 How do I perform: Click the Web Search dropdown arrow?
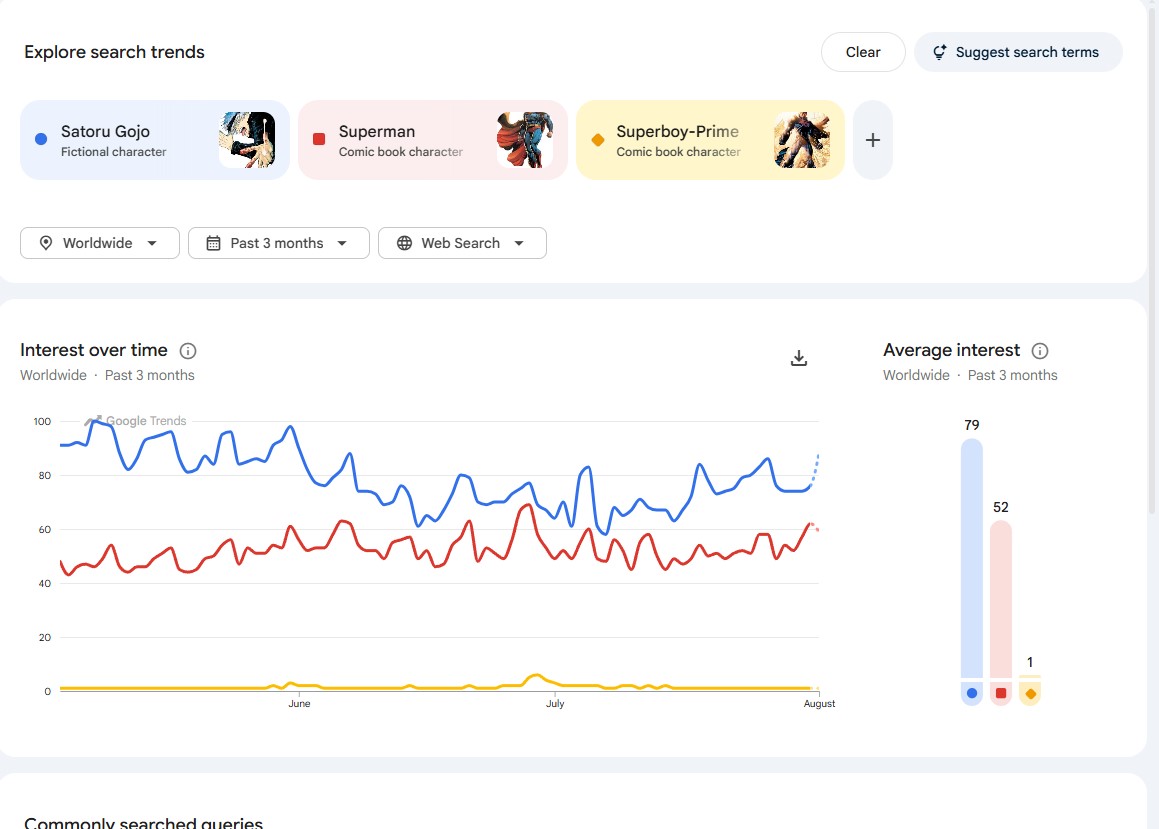[519, 243]
